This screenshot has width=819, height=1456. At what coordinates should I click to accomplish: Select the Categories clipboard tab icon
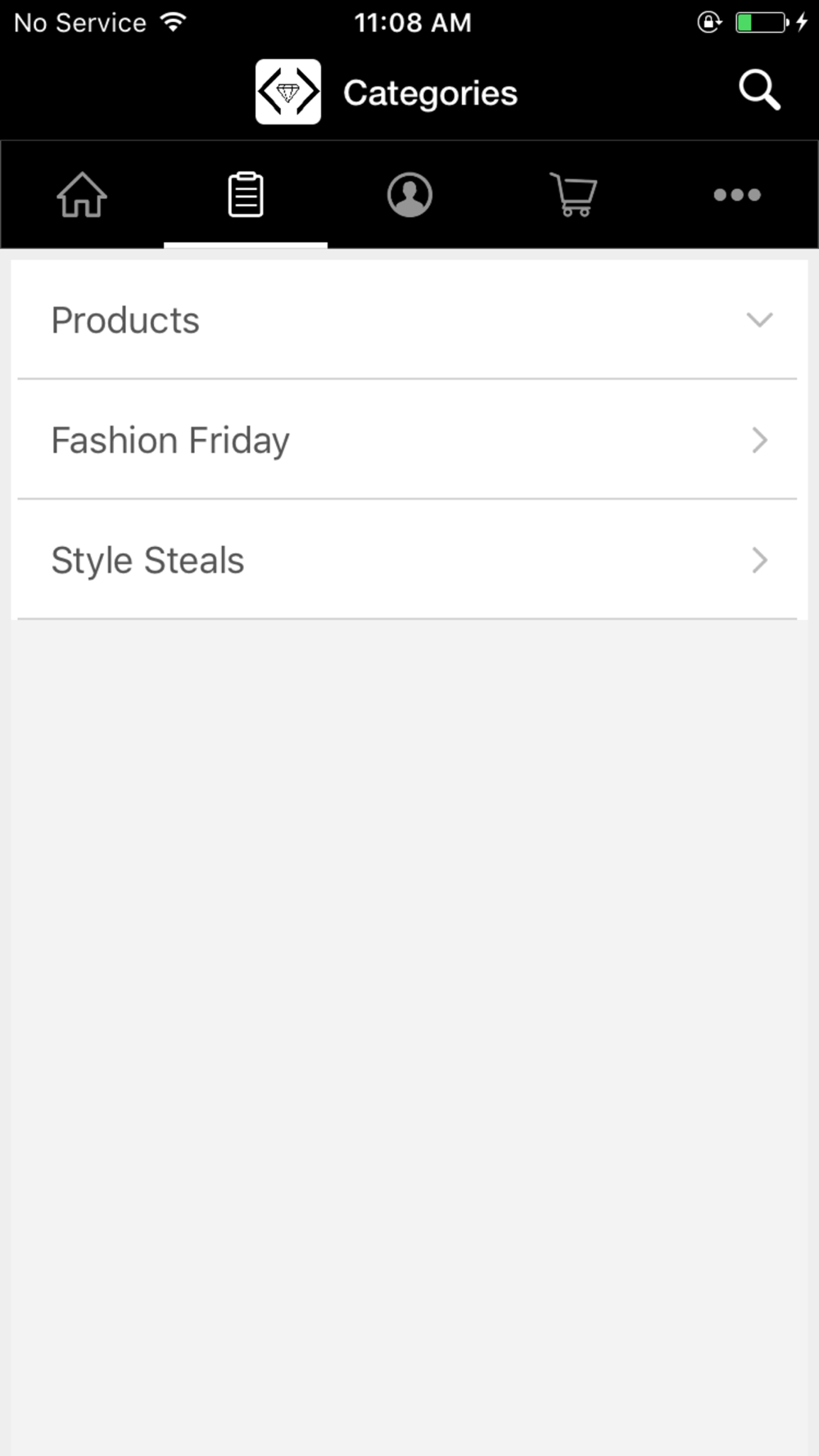point(246,195)
